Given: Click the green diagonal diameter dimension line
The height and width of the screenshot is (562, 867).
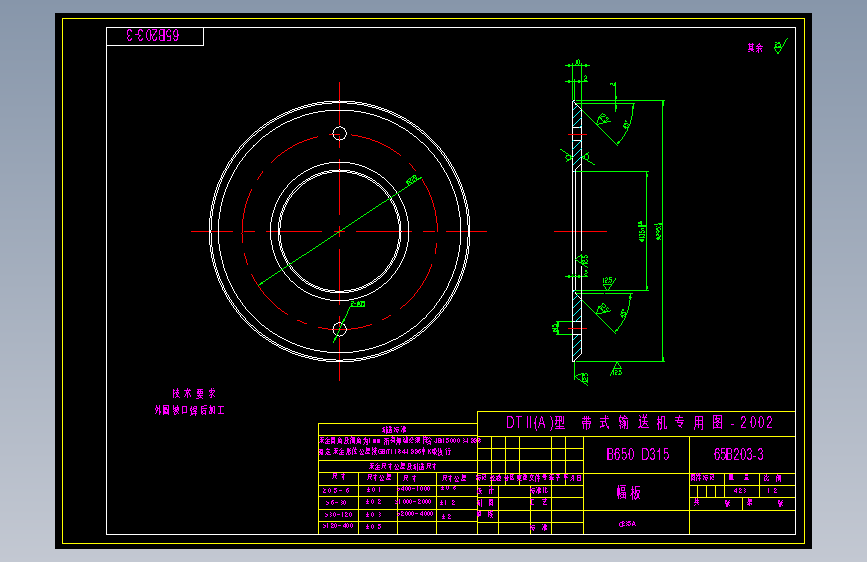Looking at the screenshot, I should 340,231.
